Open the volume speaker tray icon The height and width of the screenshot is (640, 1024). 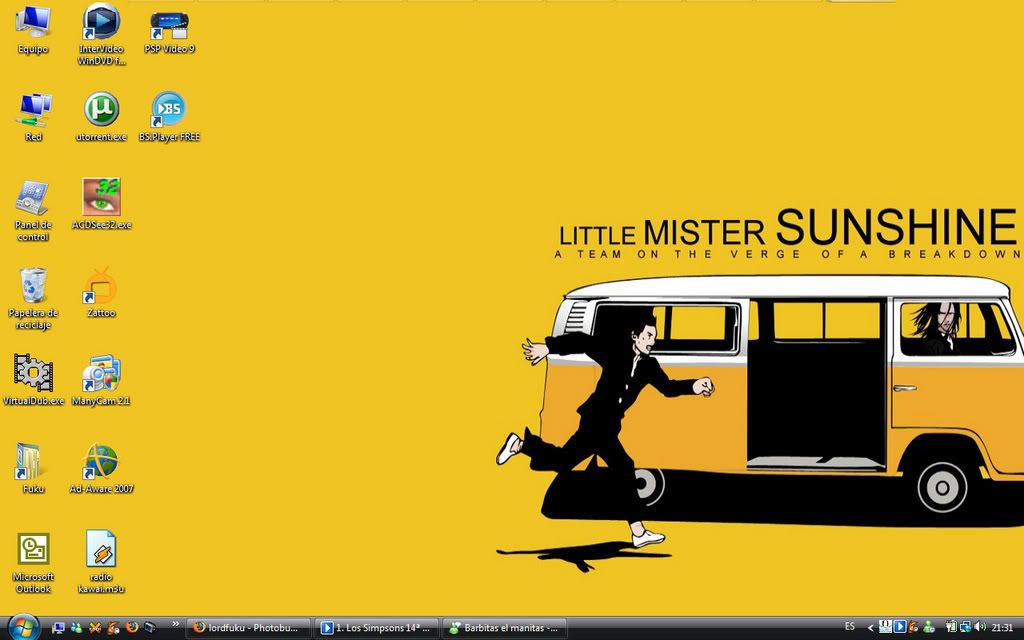[980, 628]
